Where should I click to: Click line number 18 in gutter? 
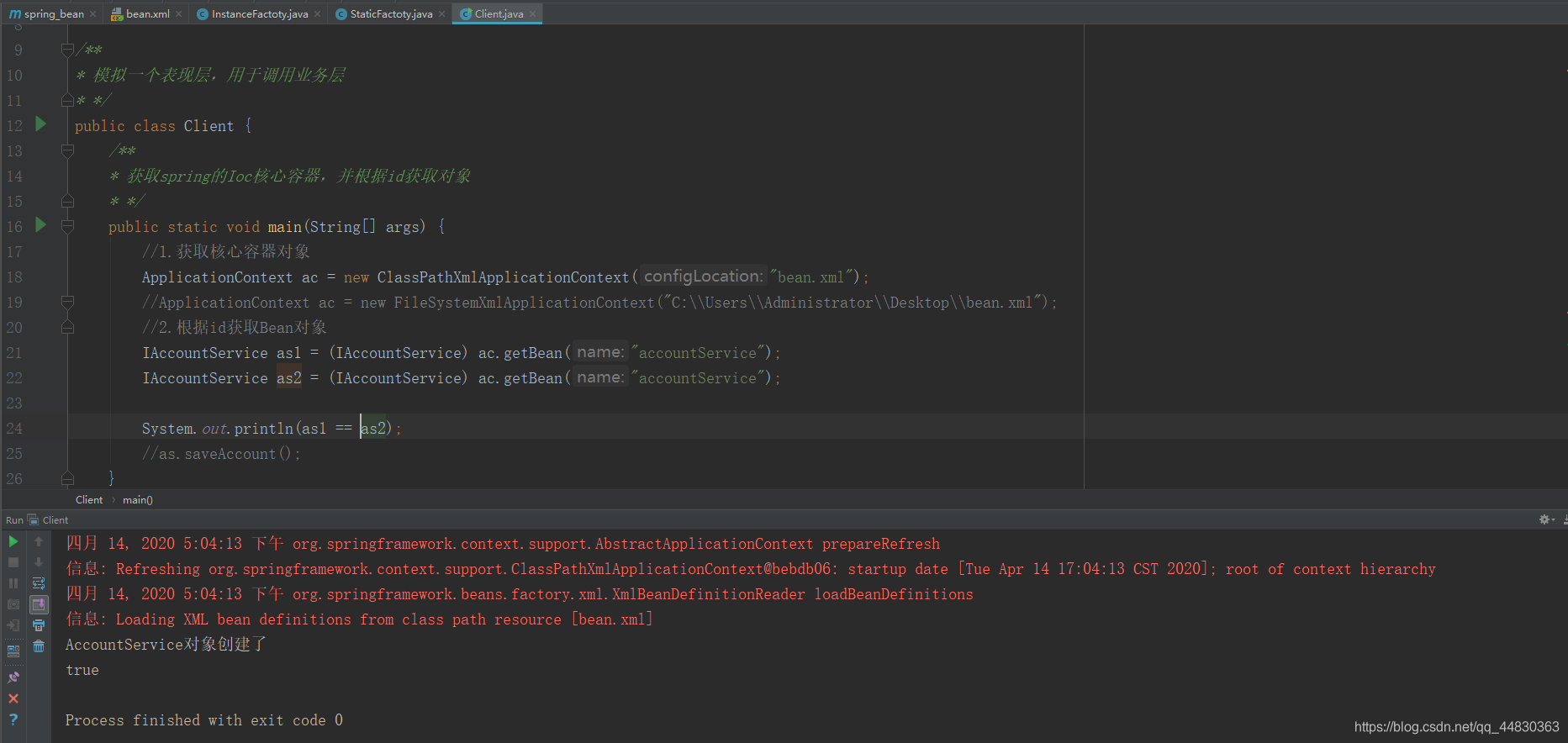(x=14, y=277)
